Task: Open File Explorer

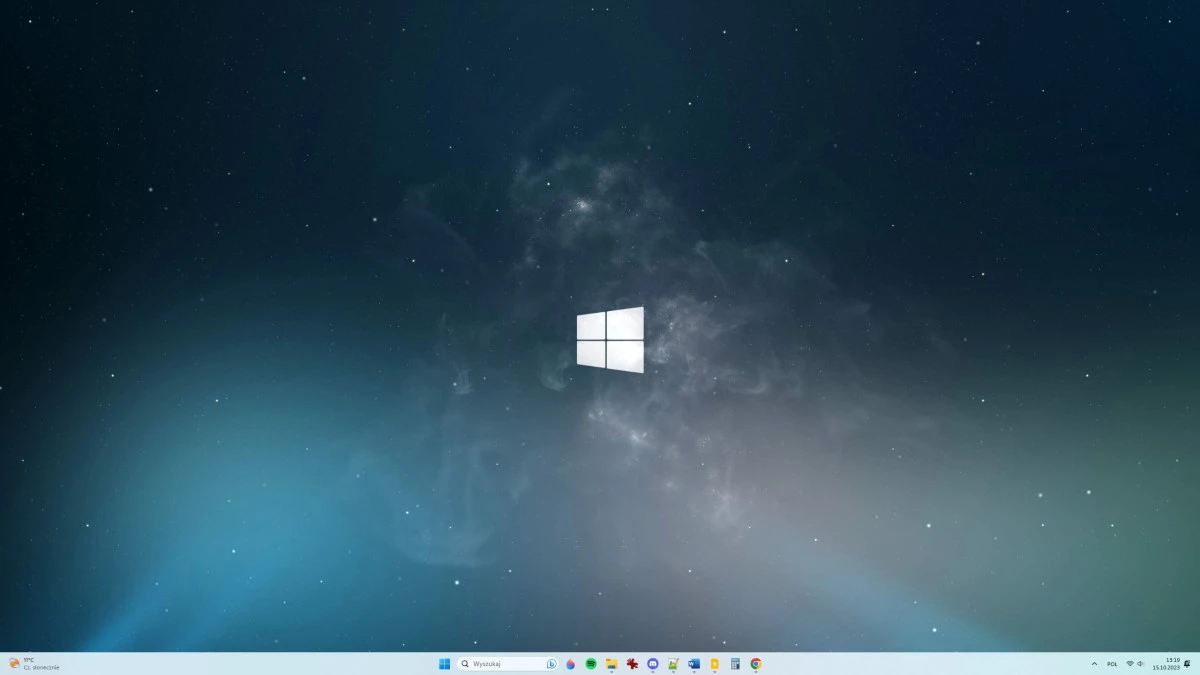Action: pos(611,663)
